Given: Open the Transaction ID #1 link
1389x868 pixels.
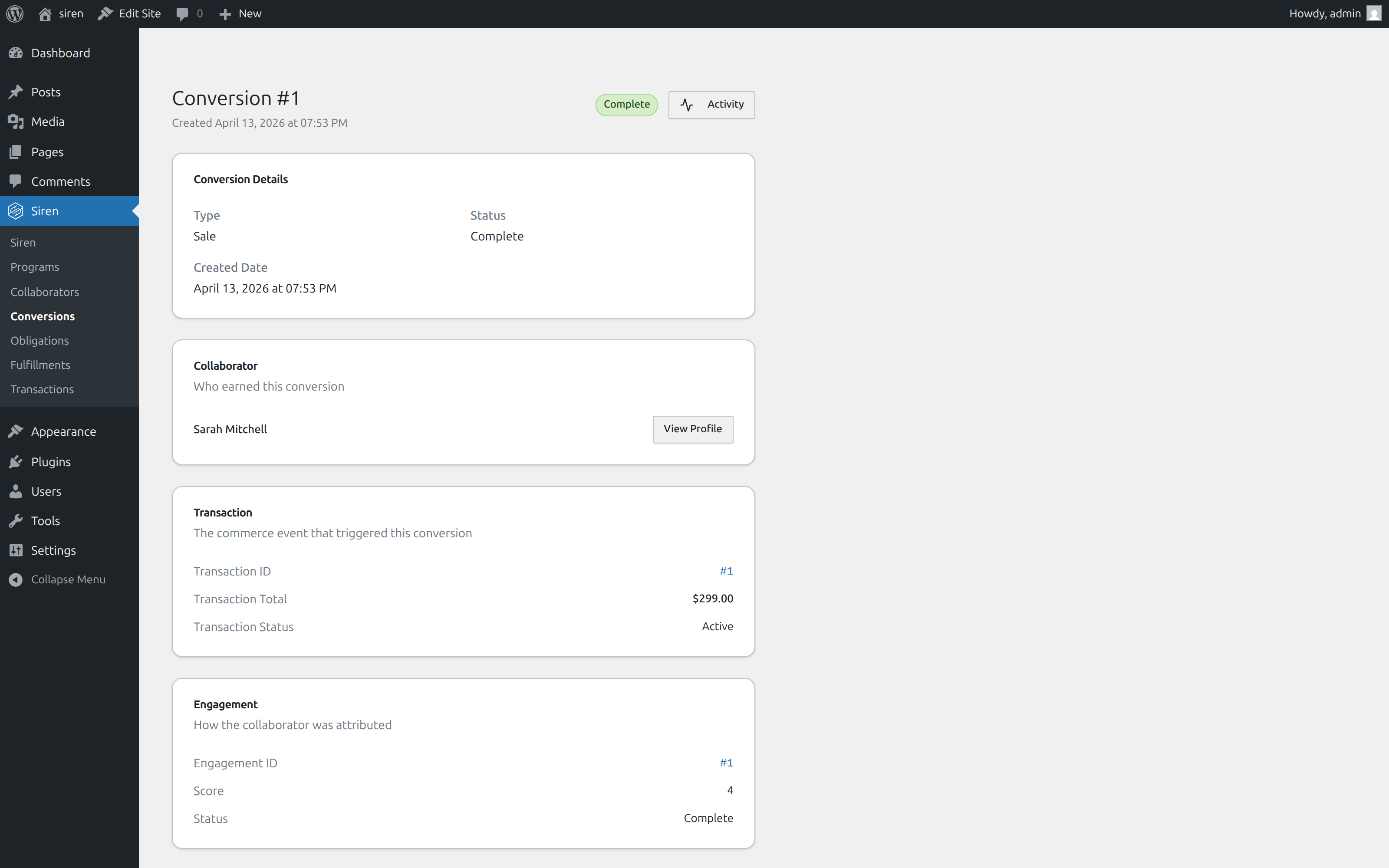Looking at the screenshot, I should pos(726,571).
